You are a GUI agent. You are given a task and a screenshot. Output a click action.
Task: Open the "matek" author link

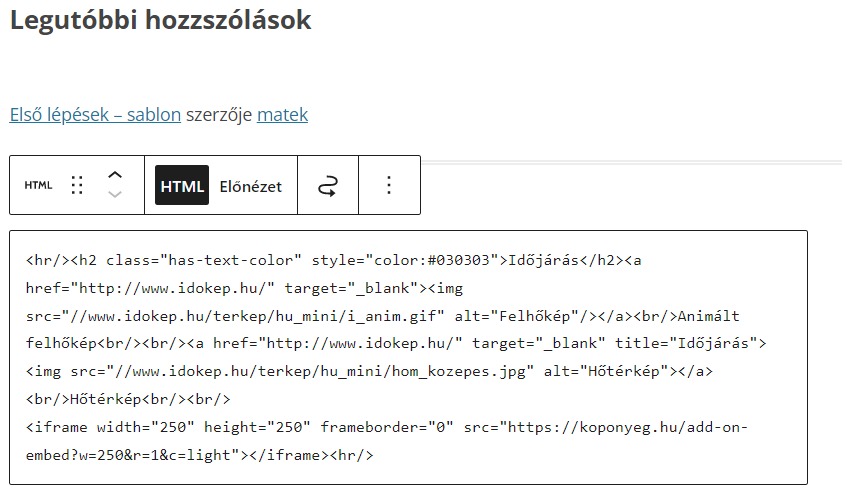(x=282, y=115)
